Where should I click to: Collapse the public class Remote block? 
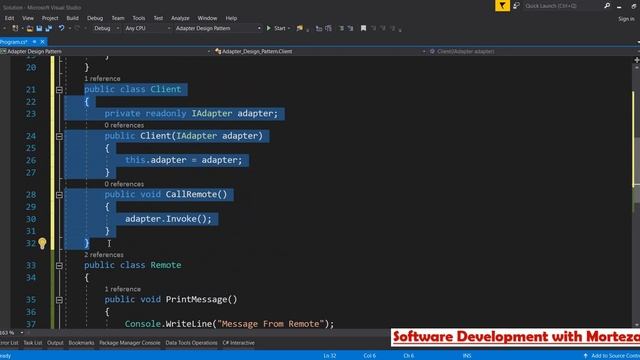coord(59,266)
